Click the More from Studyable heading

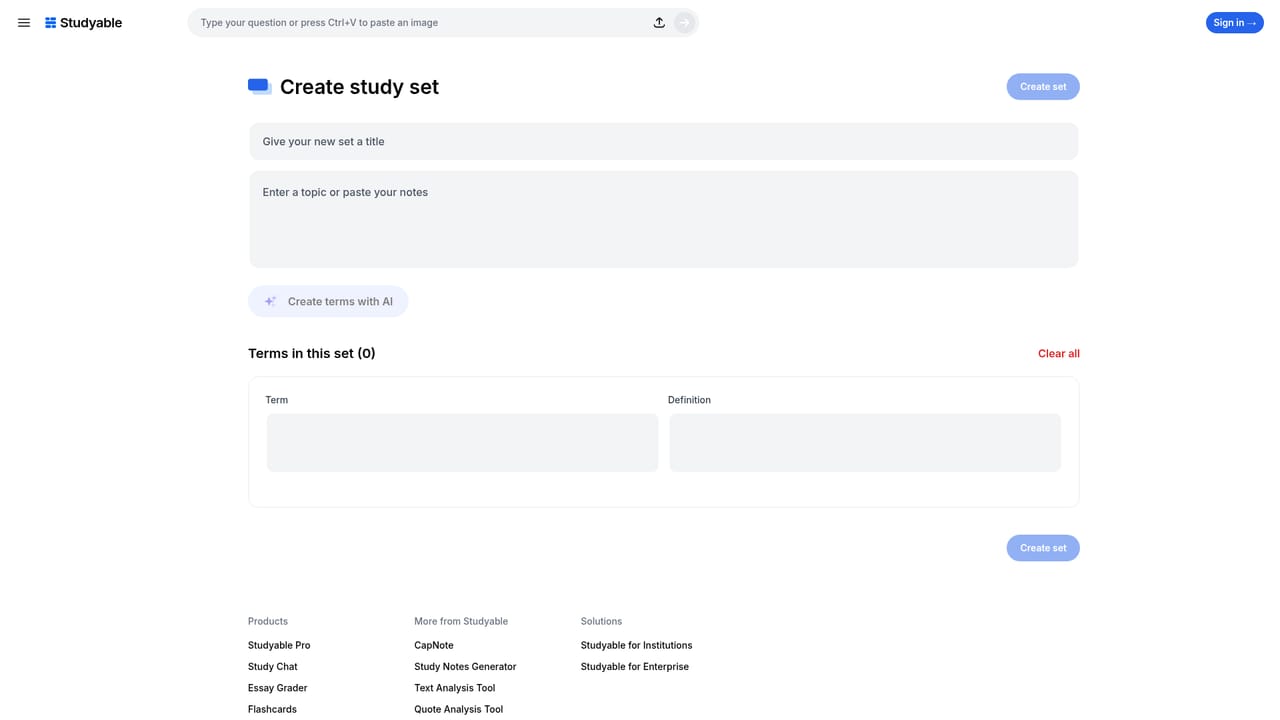pyautogui.click(x=461, y=622)
